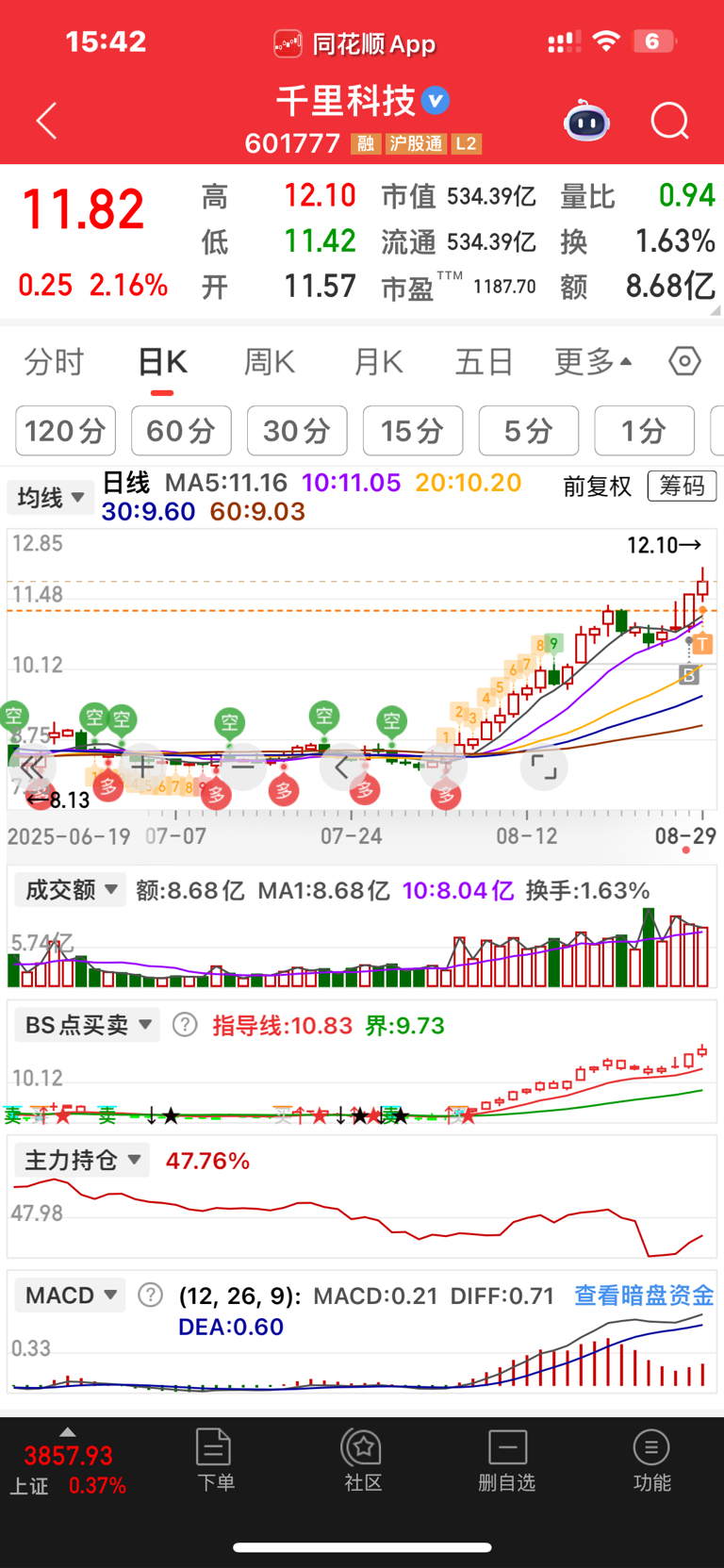Tap the blue verified badge next to 千里科技
Viewport: 724px width, 1568px height.
(435, 100)
